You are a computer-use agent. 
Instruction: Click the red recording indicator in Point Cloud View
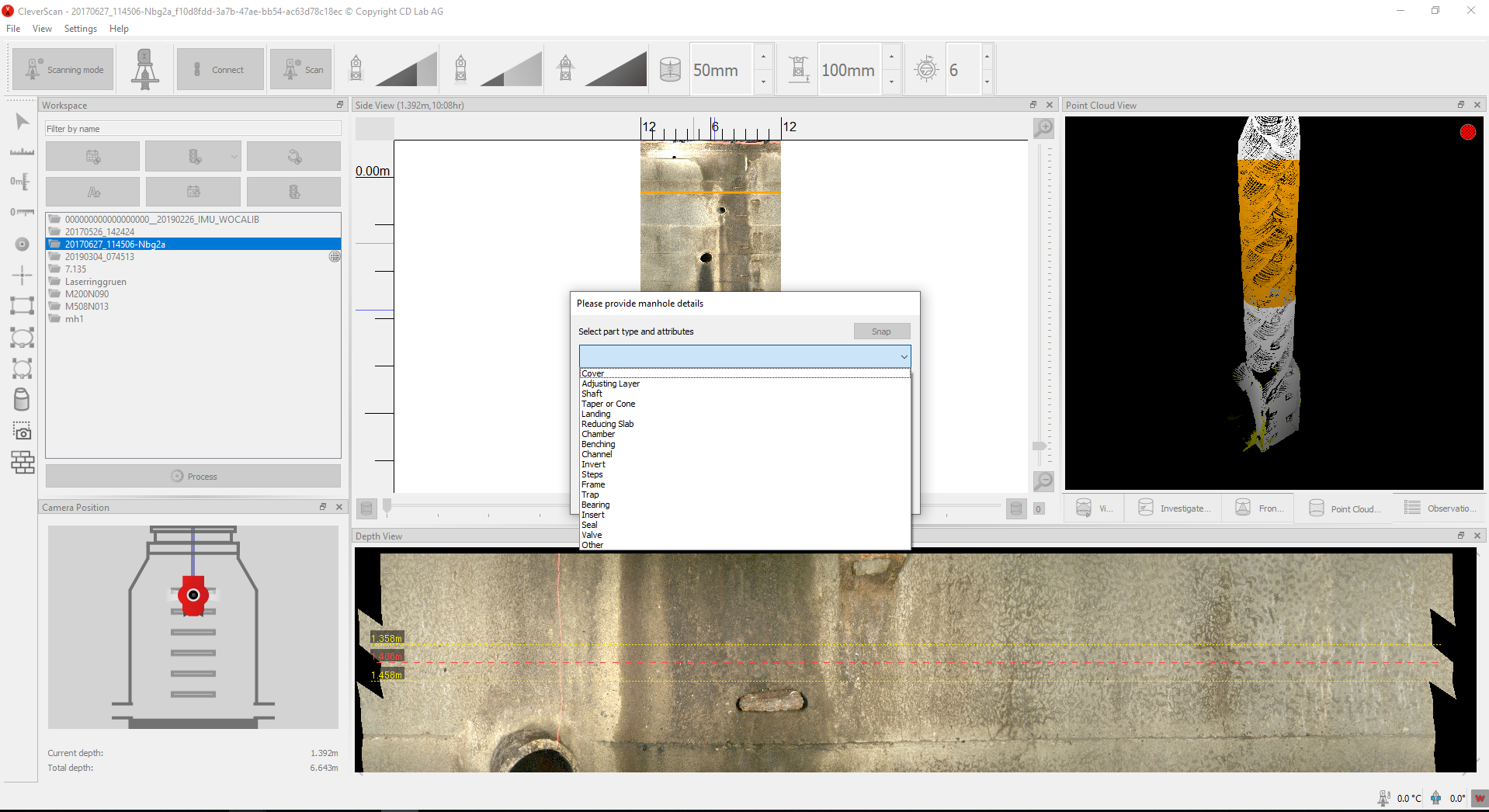point(1466,132)
